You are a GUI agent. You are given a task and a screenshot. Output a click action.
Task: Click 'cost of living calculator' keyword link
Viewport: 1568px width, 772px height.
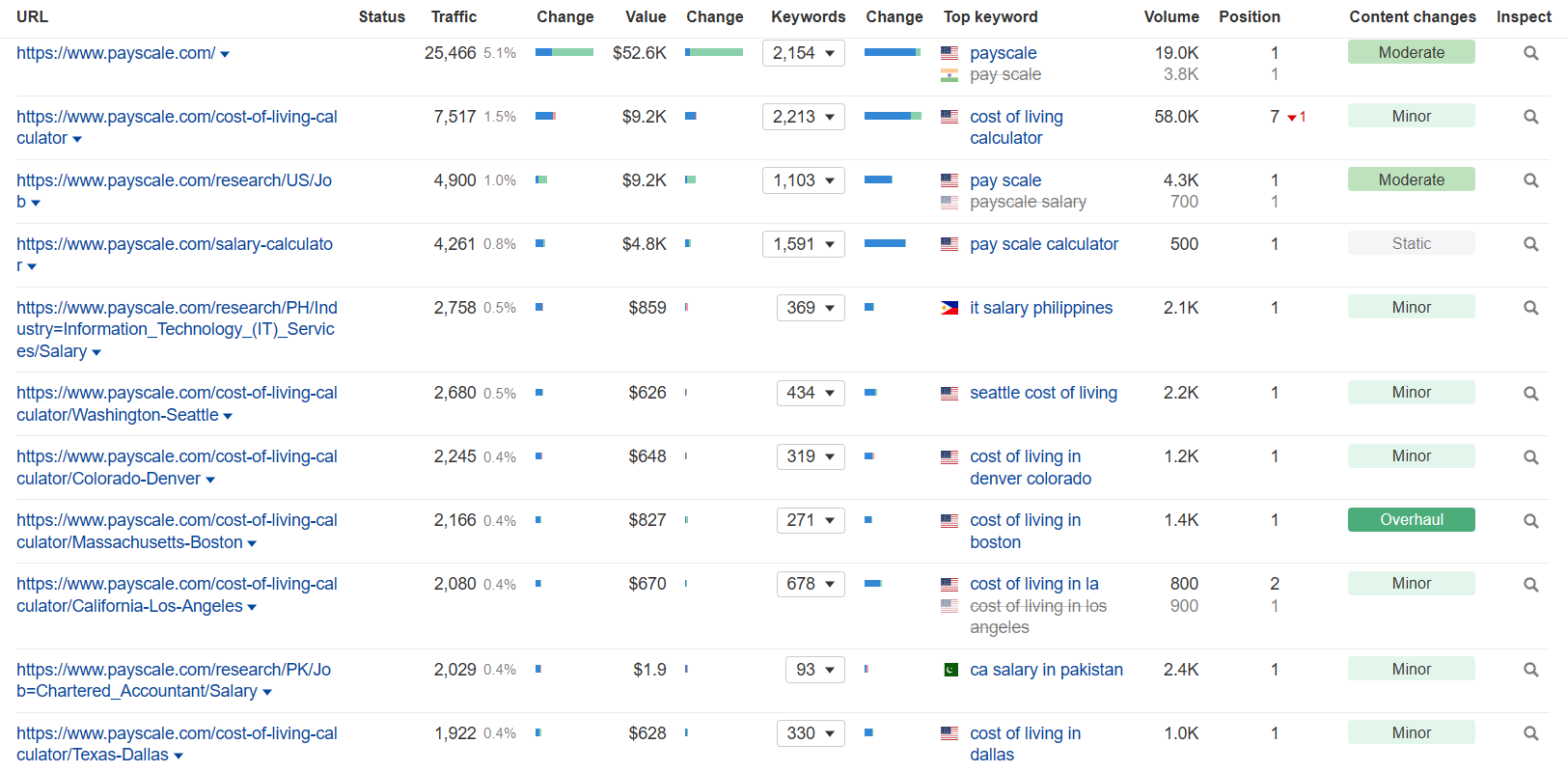coord(1016,127)
